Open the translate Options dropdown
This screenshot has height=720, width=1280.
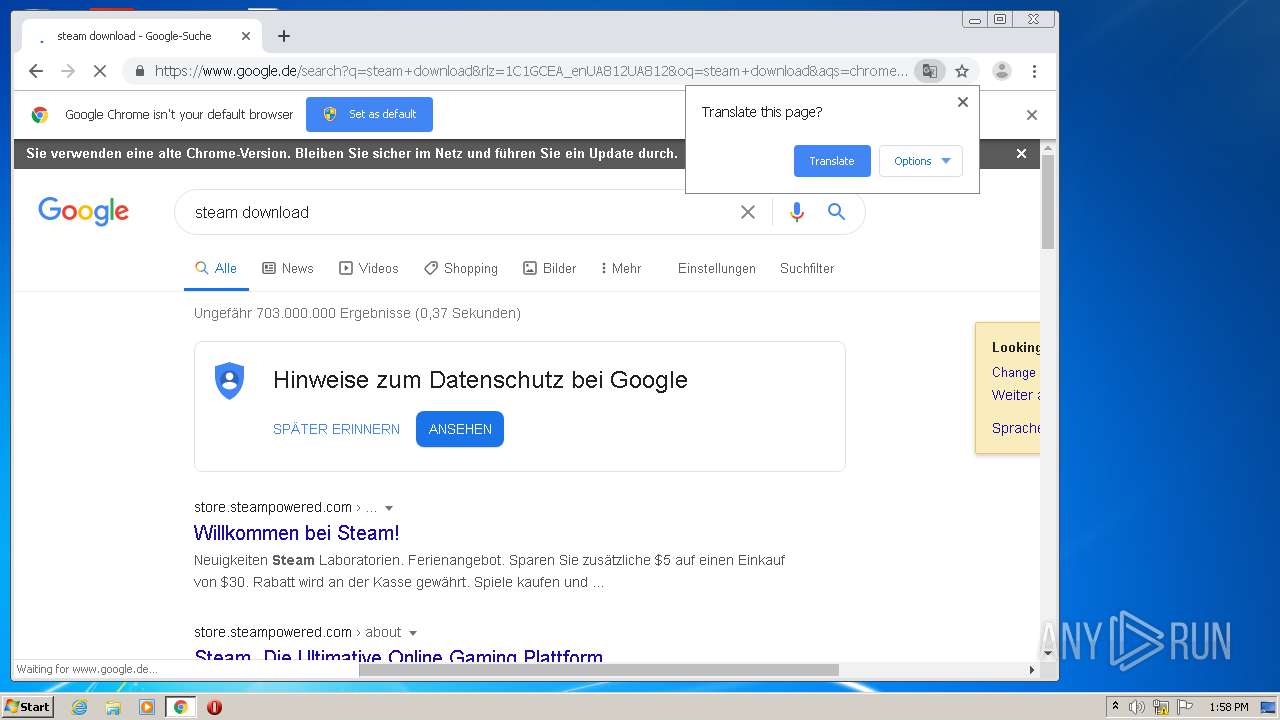click(x=921, y=161)
